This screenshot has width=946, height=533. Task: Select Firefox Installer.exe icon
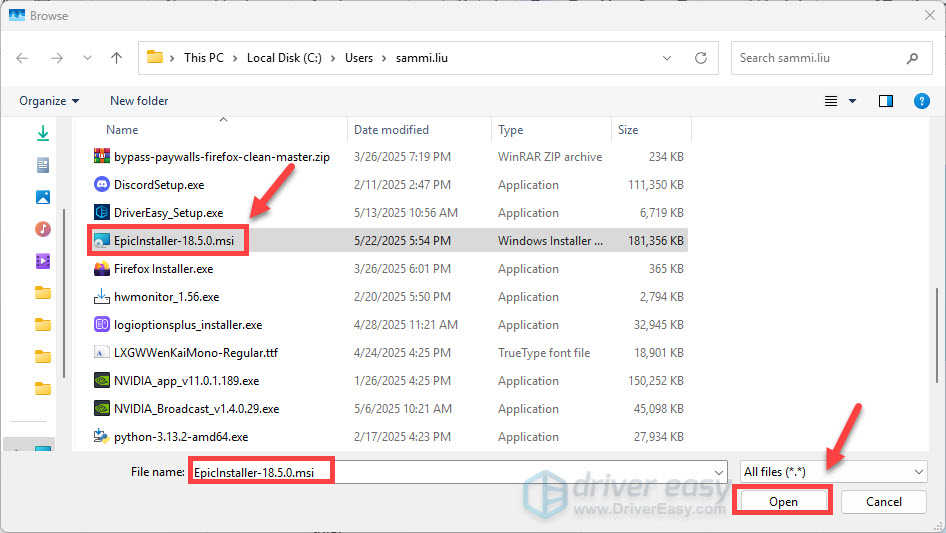[102, 269]
